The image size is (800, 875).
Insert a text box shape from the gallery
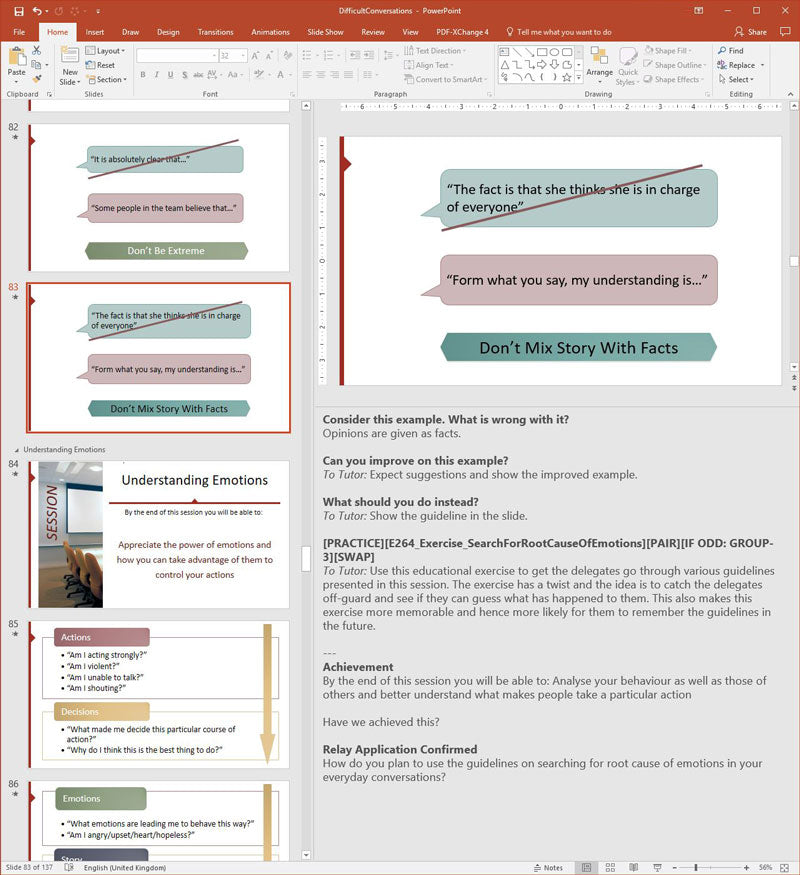coord(504,52)
